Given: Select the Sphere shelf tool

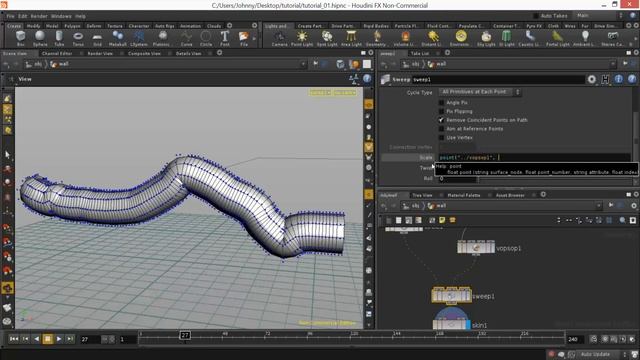Looking at the screenshot, I should click(40, 38).
